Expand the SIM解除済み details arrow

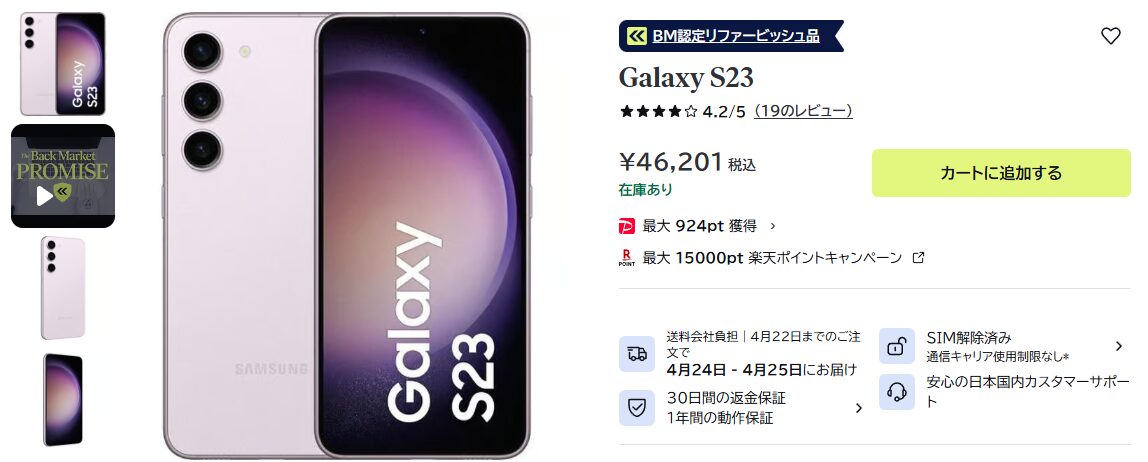click(1118, 346)
